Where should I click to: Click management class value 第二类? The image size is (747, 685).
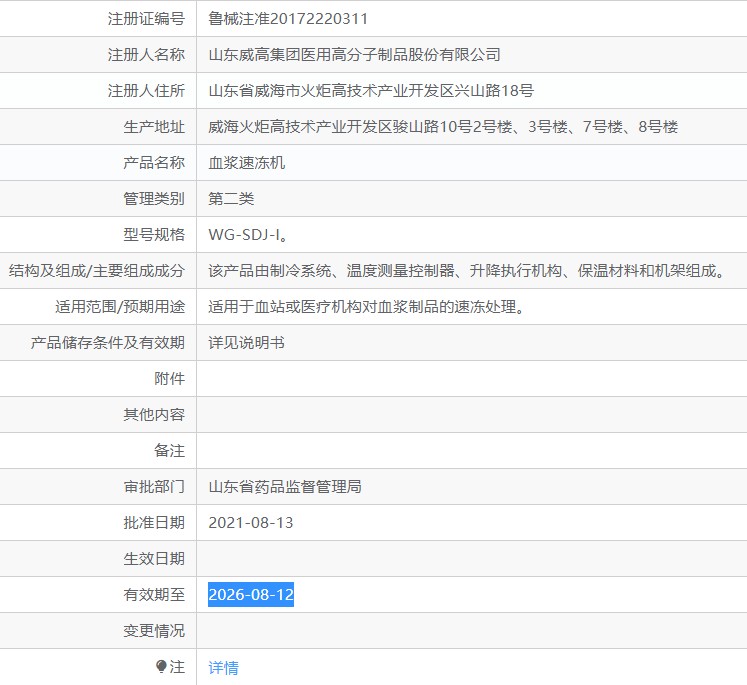[231, 199]
